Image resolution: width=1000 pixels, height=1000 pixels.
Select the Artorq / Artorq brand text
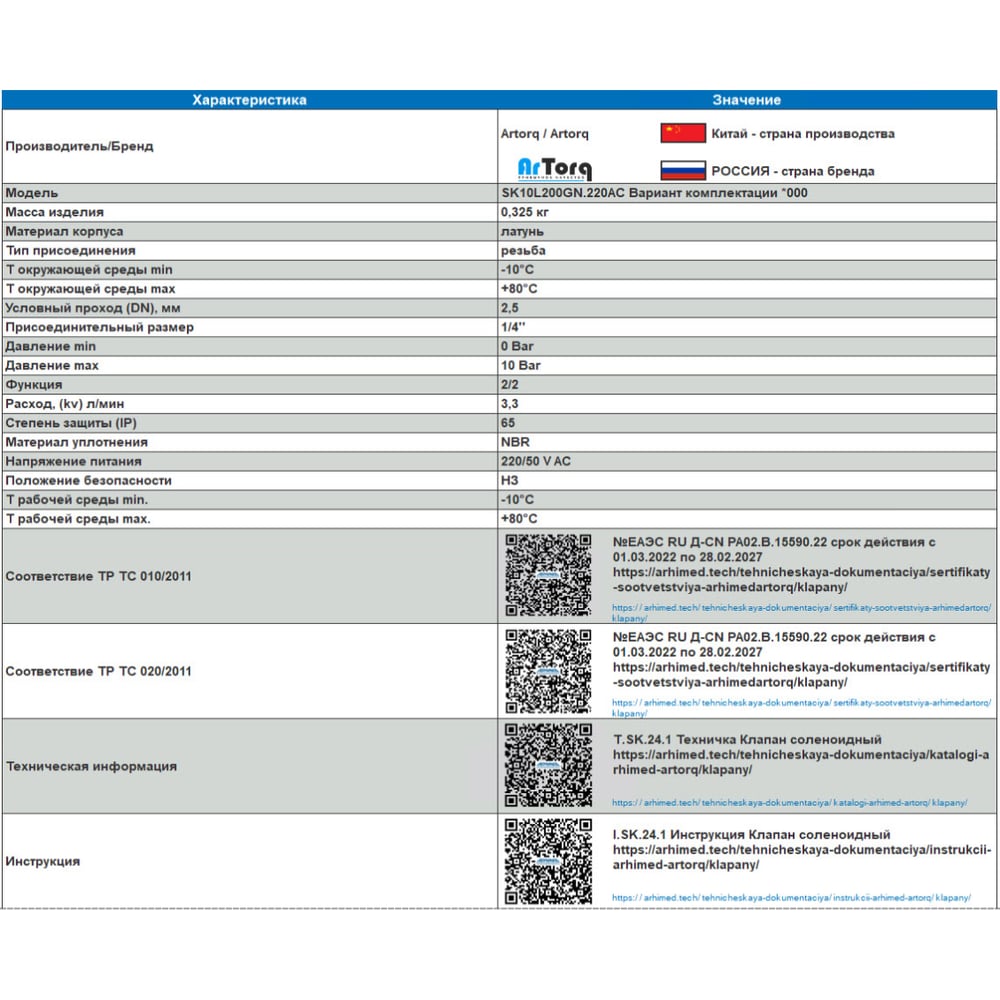[545, 133]
